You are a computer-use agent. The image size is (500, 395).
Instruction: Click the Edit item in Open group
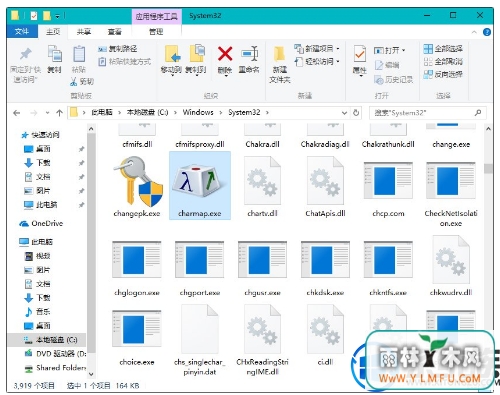387,65
